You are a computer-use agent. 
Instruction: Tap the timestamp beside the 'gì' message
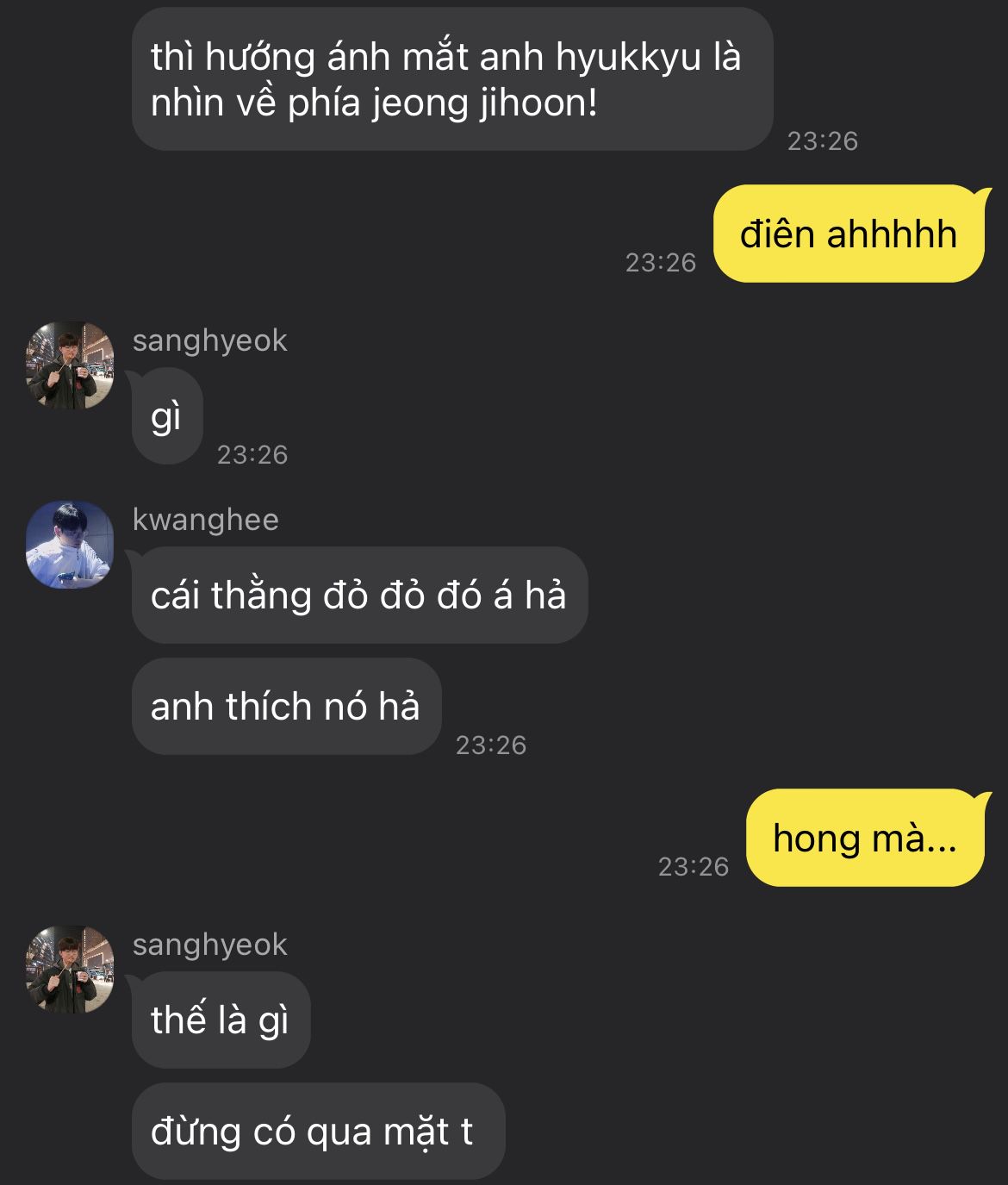click(252, 455)
